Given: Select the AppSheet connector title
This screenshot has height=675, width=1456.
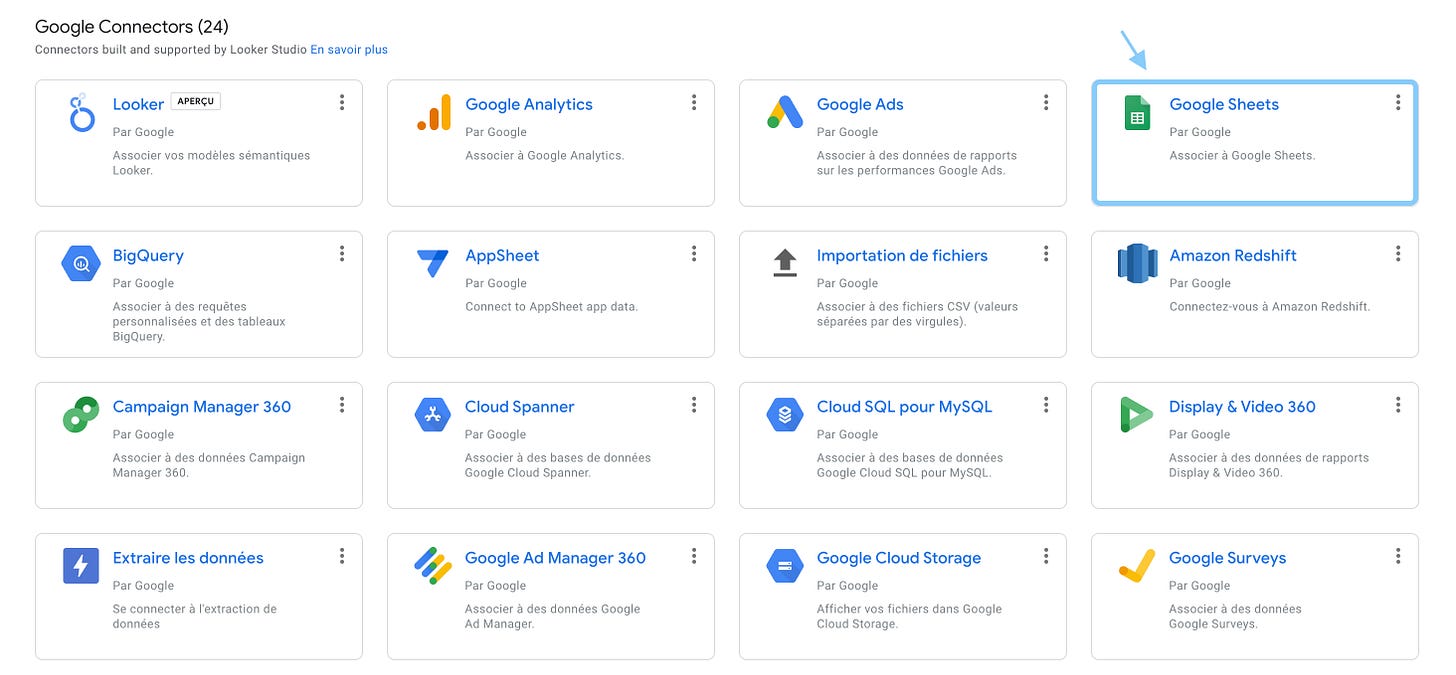Looking at the screenshot, I should click(x=502, y=255).
